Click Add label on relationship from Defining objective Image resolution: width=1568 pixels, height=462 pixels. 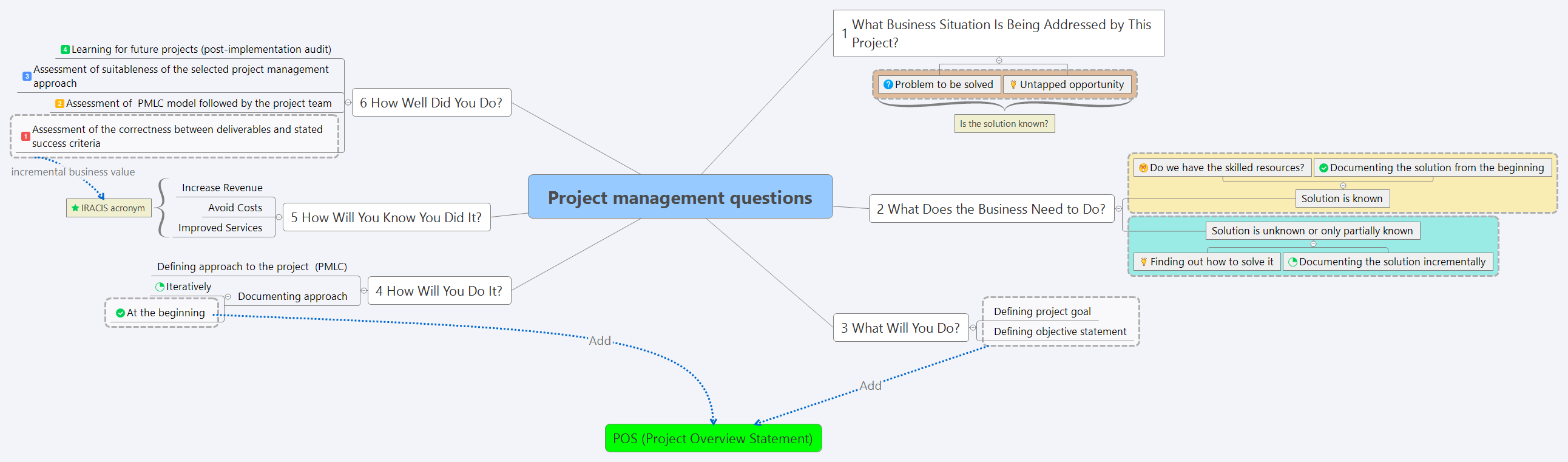pyautogui.click(x=870, y=386)
